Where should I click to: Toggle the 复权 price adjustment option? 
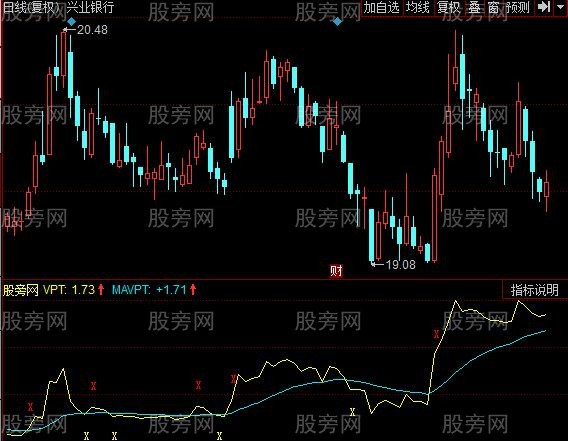click(448, 7)
